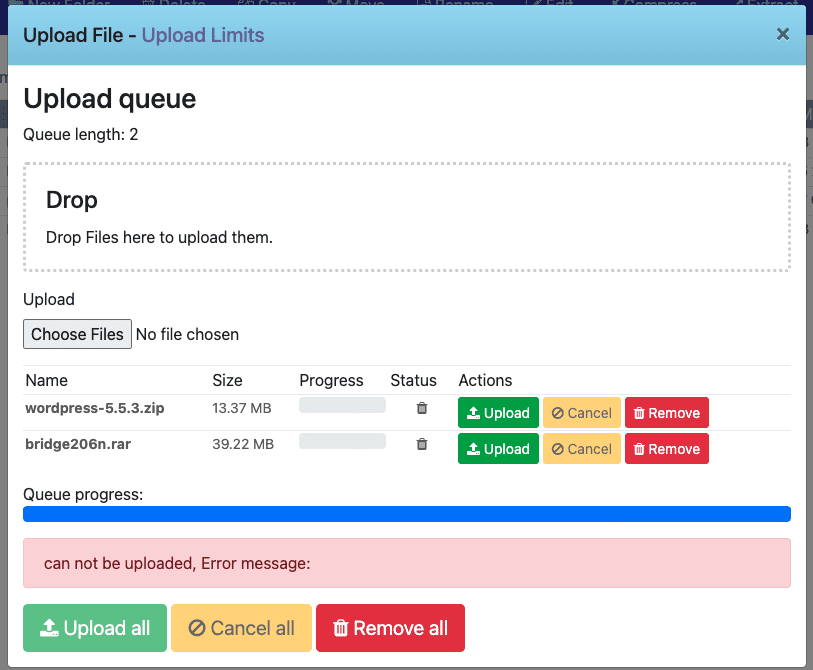This screenshot has width=813, height=670.
Task: Open the Upload Limits link
Action: [203, 35]
